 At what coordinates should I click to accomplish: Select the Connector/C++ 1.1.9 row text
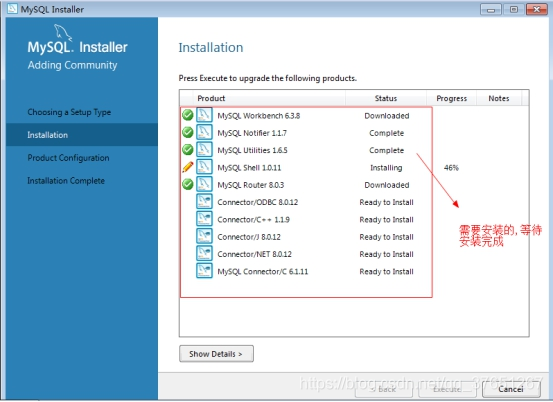tap(253, 219)
